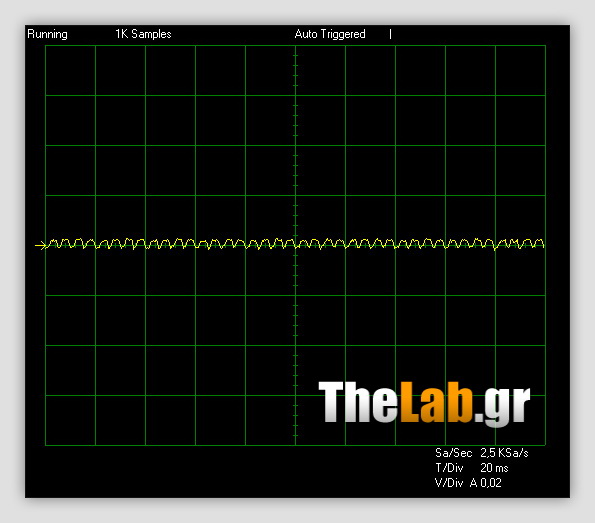This screenshot has height=523, width=595.
Task: Click the 20 ms timebase value
Action: (x=494, y=468)
